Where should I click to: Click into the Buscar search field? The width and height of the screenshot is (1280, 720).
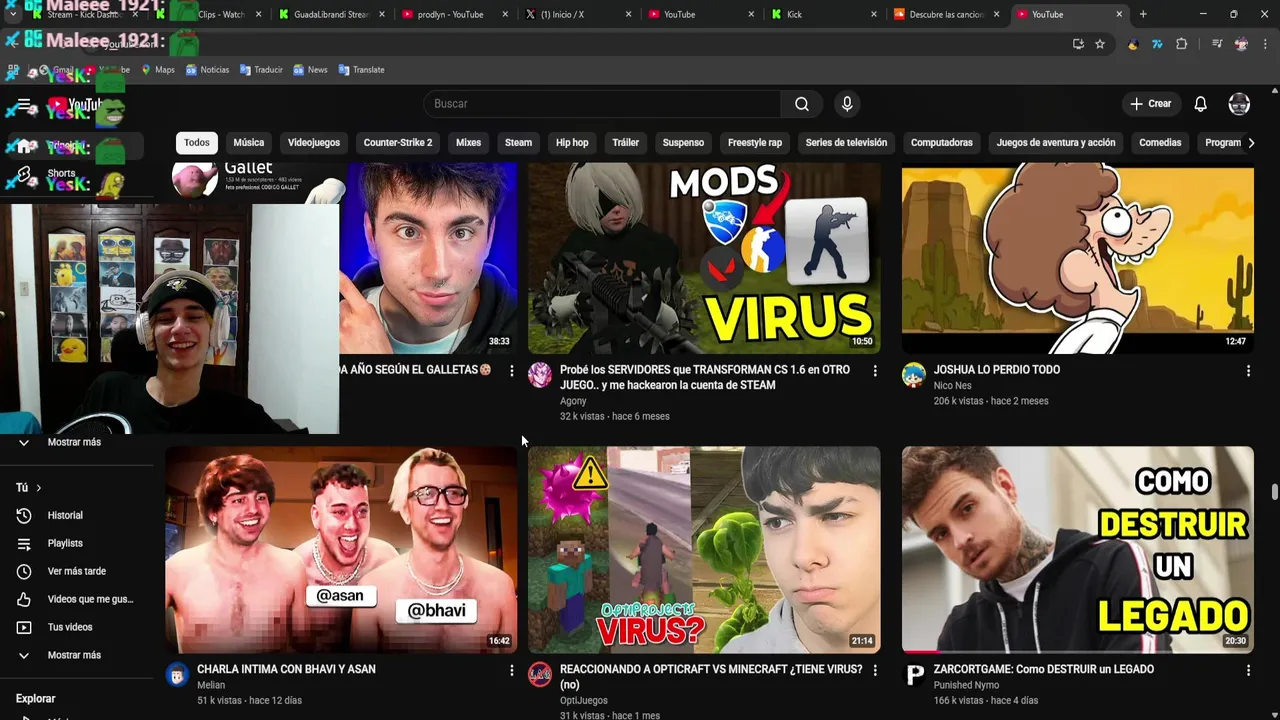603,104
